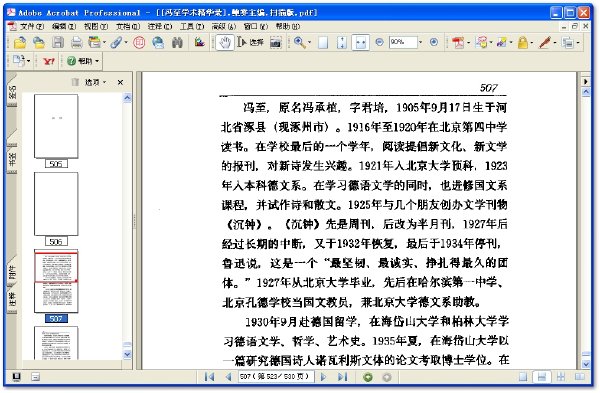Click the Save floppy disk icon
The width and height of the screenshot is (600, 393).
point(58,42)
